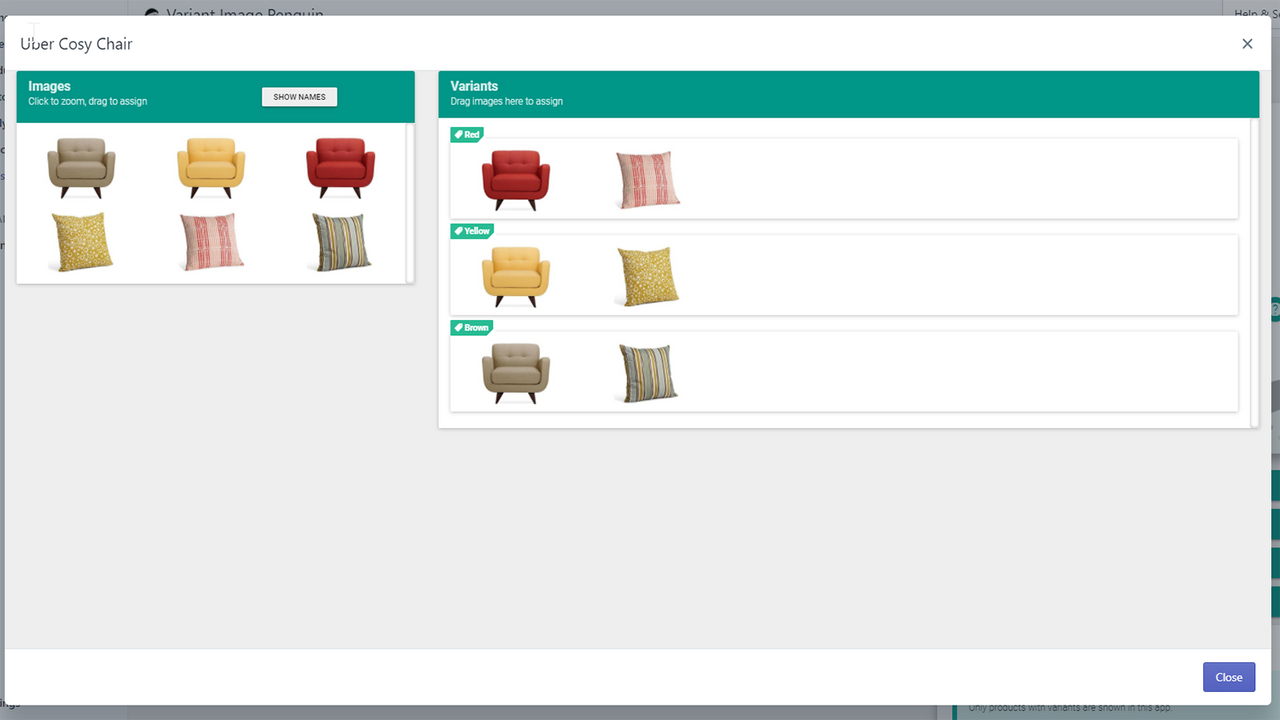Click the Uber Cosy Chair title text

click(76, 44)
